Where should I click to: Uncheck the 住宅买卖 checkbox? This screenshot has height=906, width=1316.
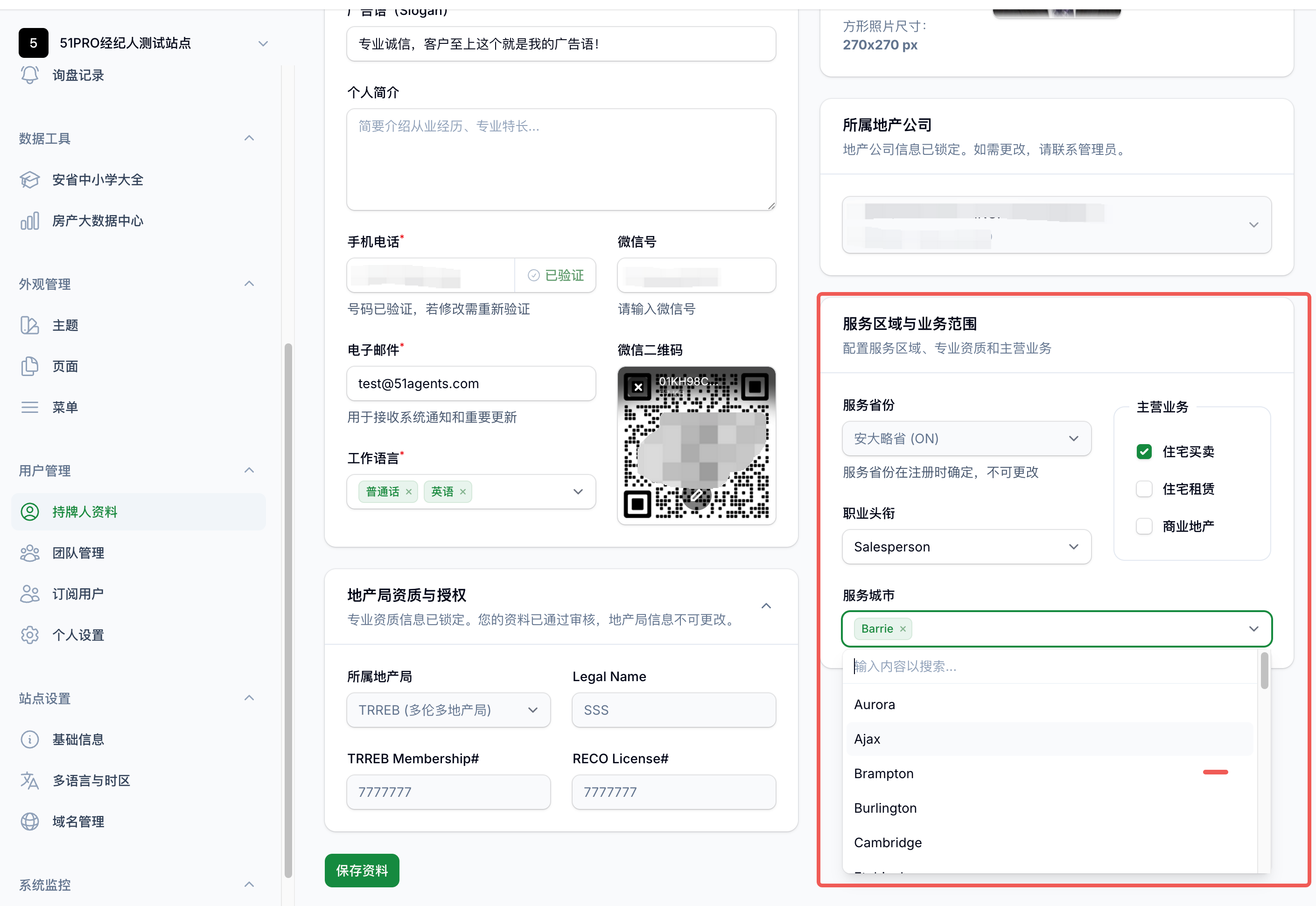[1144, 451]
